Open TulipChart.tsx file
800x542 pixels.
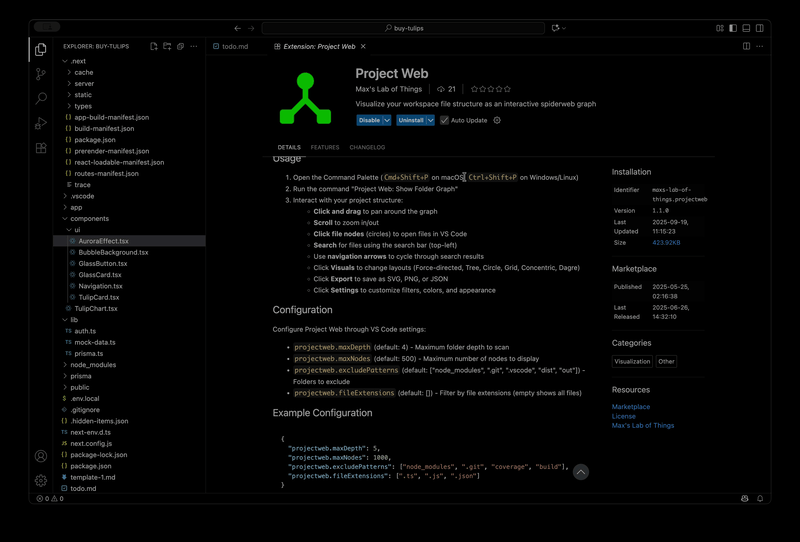pos(130,309)
